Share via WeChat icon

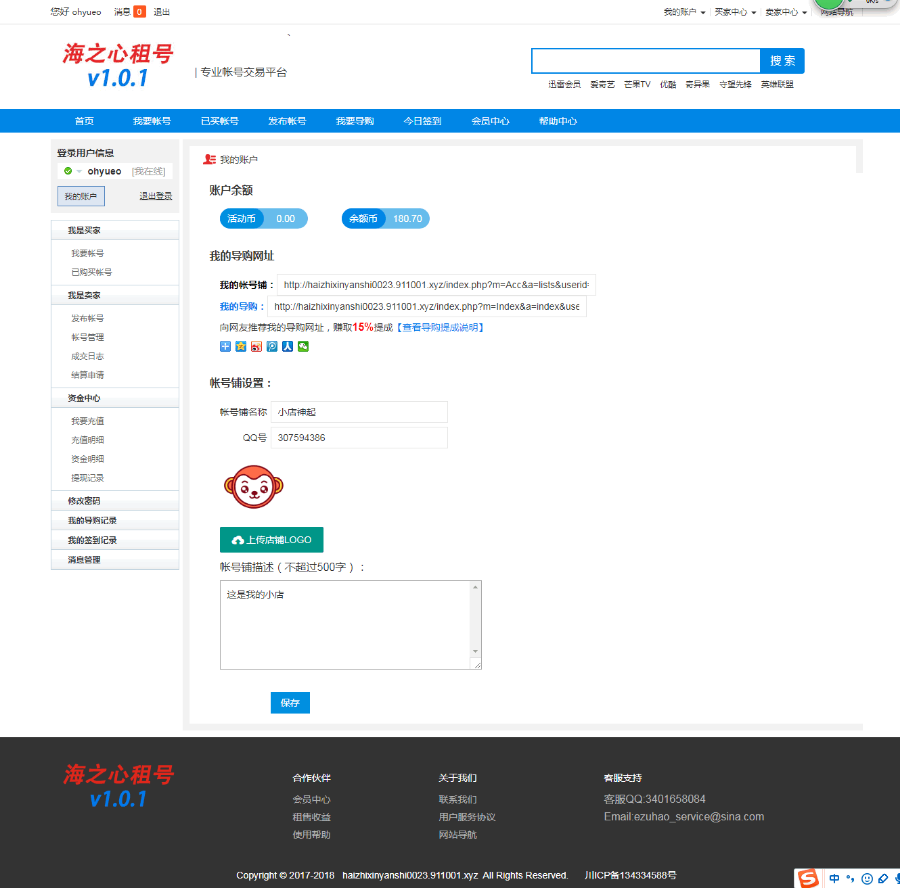[x=305, y=346]
